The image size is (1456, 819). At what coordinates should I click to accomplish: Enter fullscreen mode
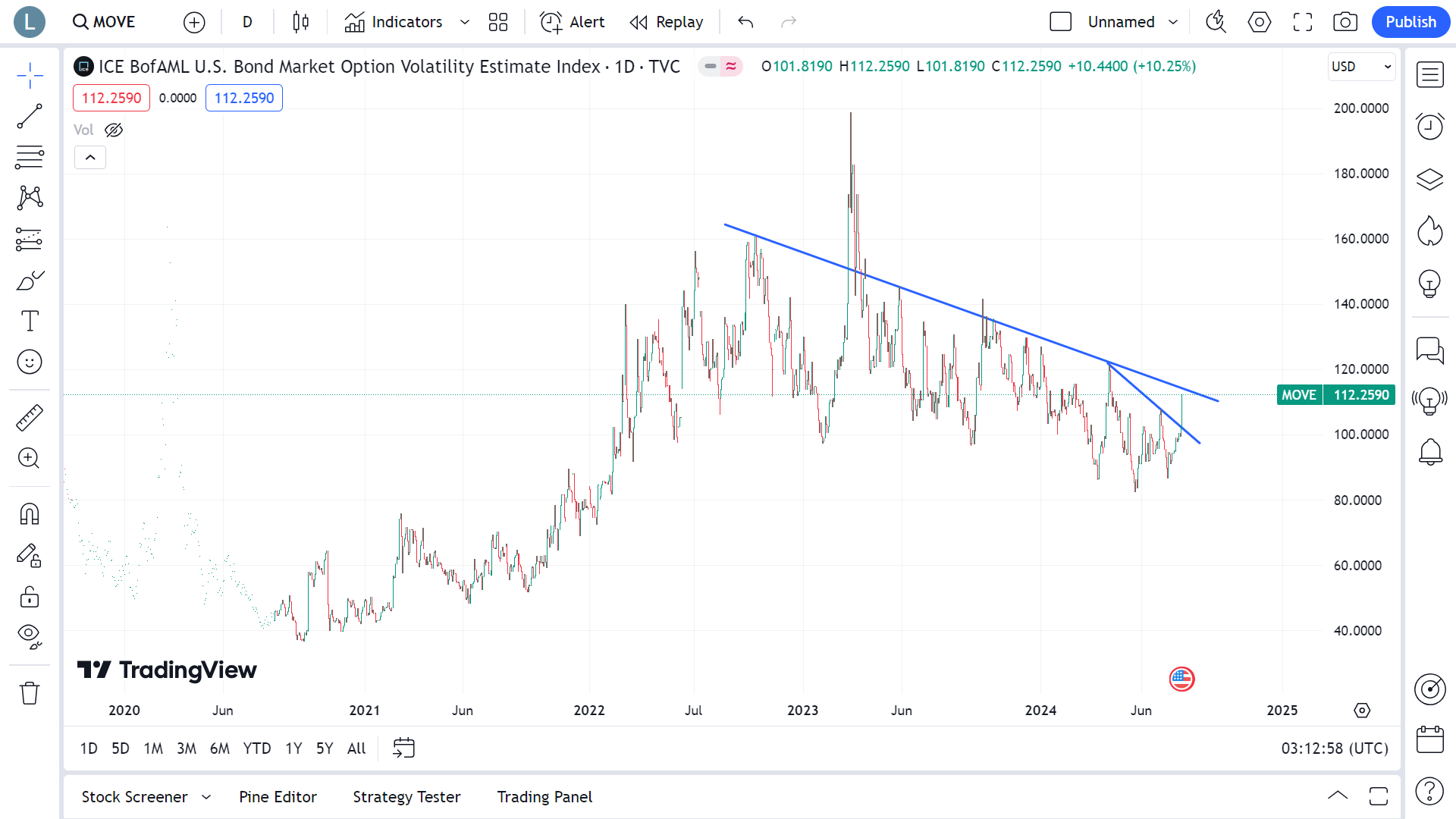coord(1303,22)
